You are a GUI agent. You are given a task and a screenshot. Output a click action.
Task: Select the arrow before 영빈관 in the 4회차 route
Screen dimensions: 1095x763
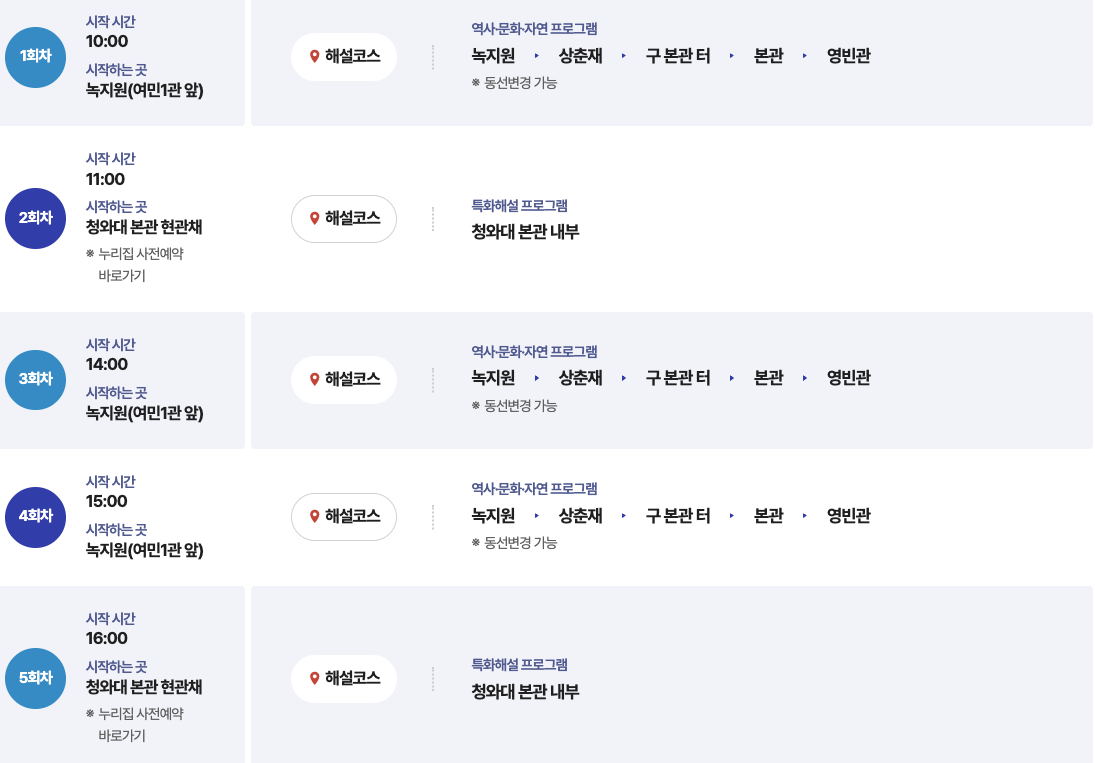tap(805, 518)
